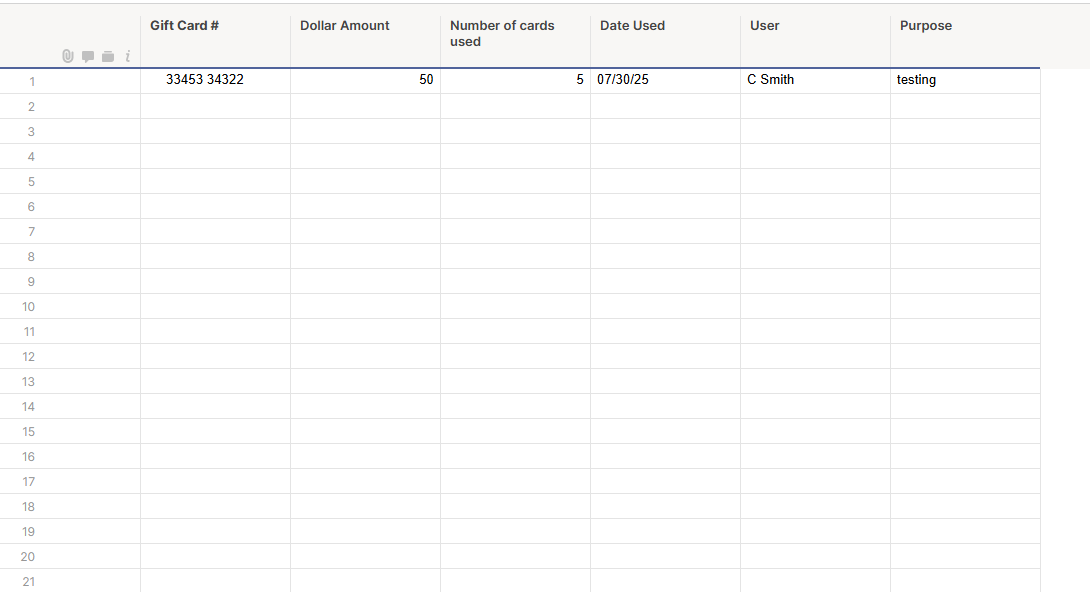This screenshot has height=592, width=1090.
Task: Select row number 11
Action: [x=29, y=331]
